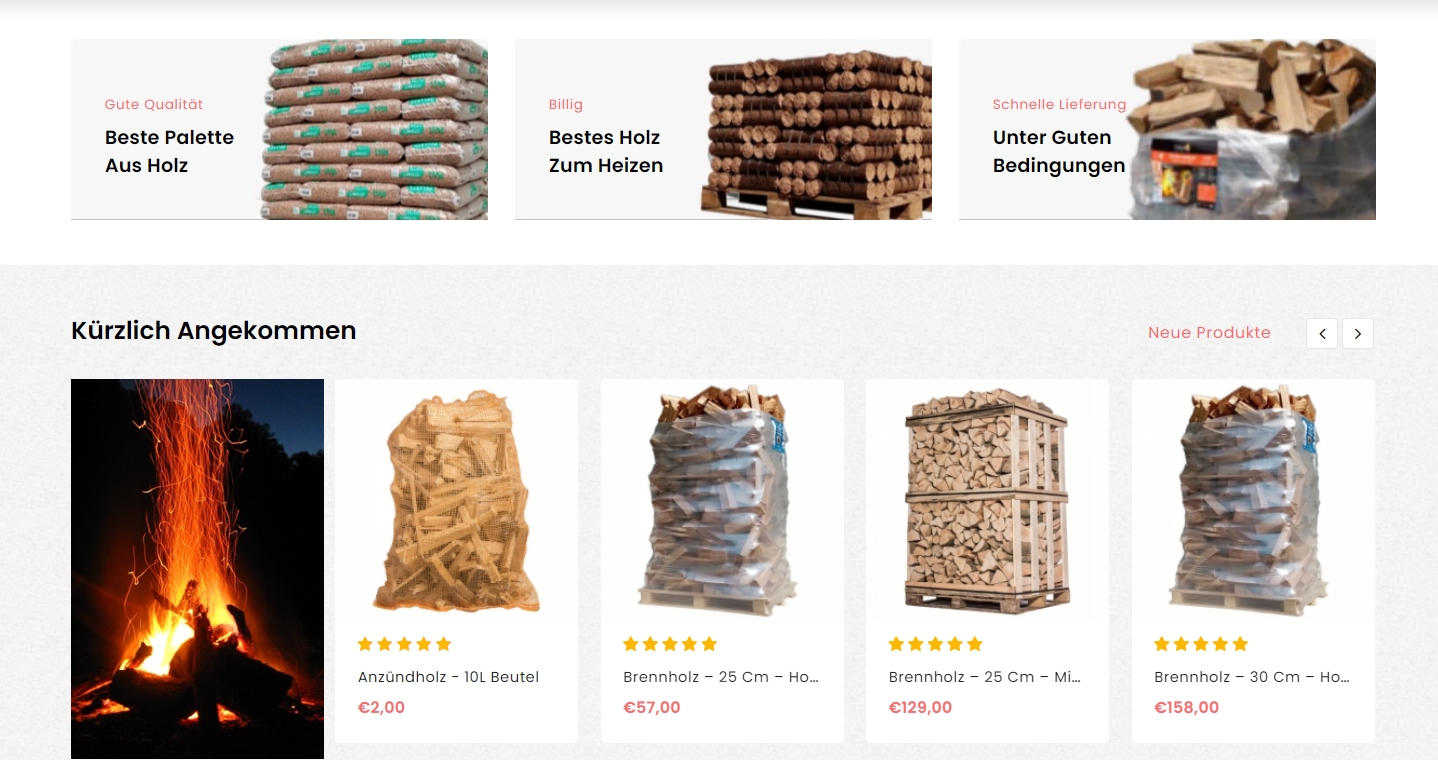Open the Neue Produkte link
1438x760 pixels.
click(1209, 332)
